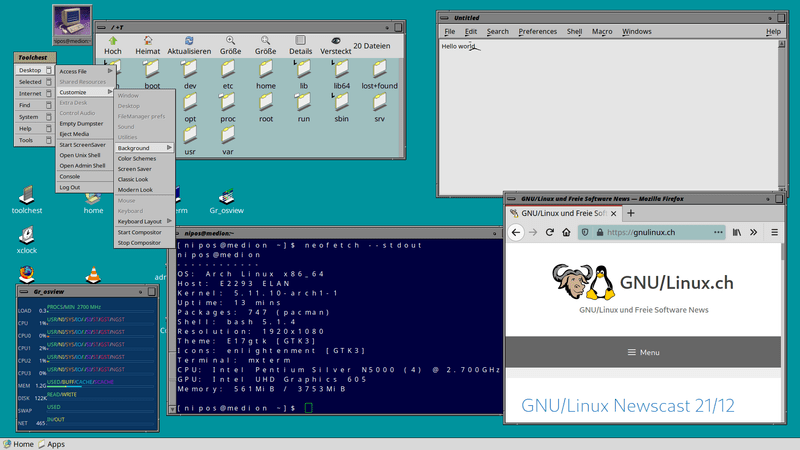Choose Classic Look menu entry

click(144, 179)
